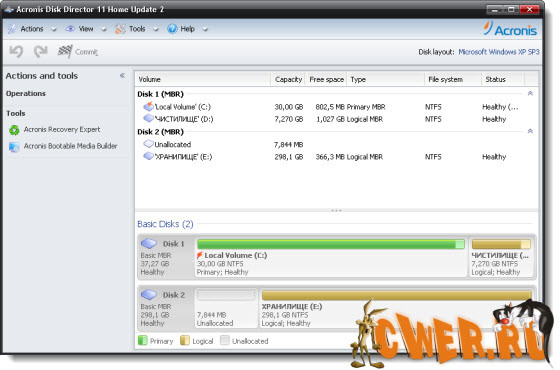Open the Actions dropdown arrow
Image resolution: width=560 pixels, height=370 pixels.
[54, 30]
